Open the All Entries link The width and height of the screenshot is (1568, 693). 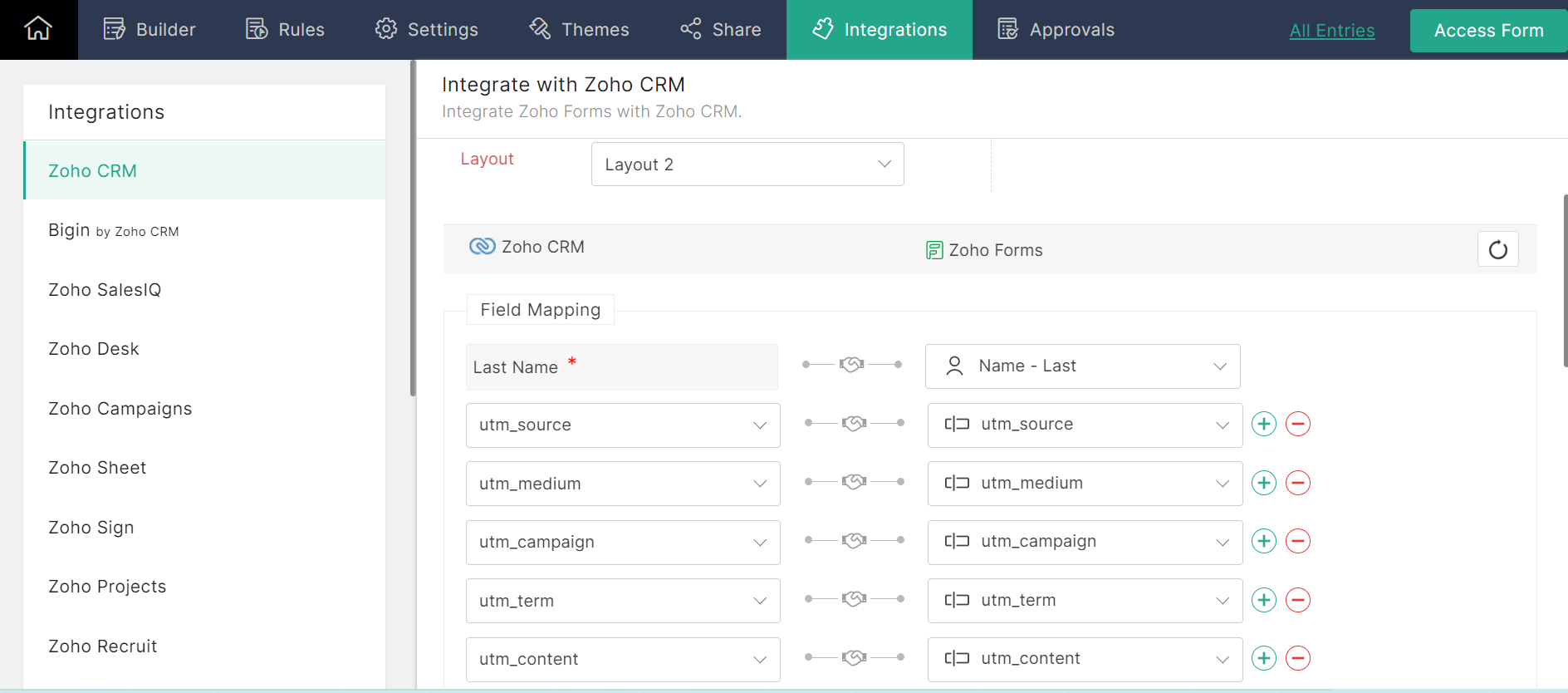[1331, 31]
